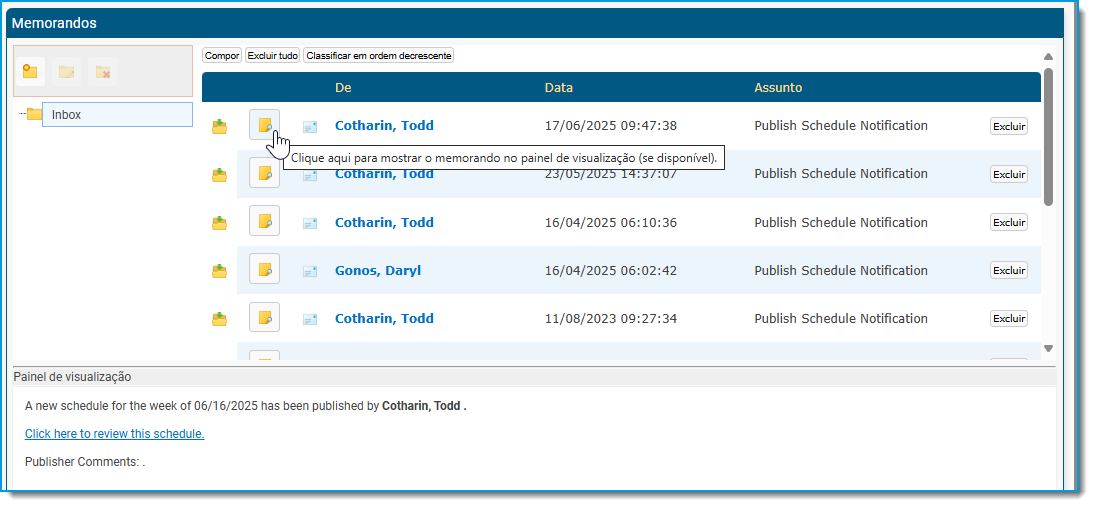1093x506 pixels.
Task: Click Excluir for Gonos, Daryl memo
Action: click(1009, 270)
